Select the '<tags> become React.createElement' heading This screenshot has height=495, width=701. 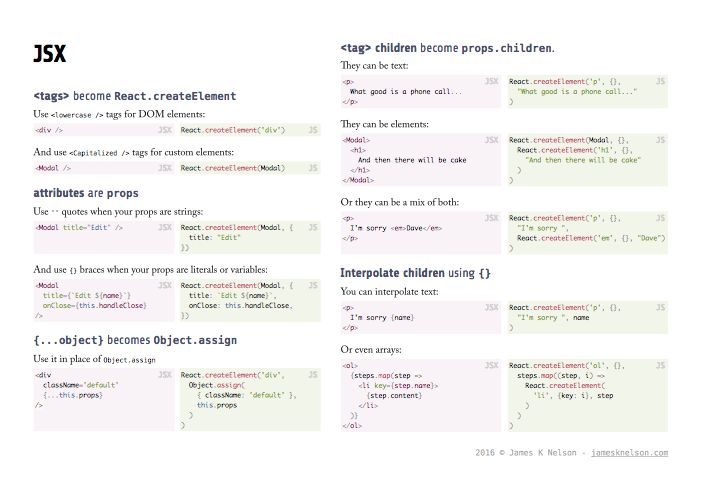(x=135, y=96)
